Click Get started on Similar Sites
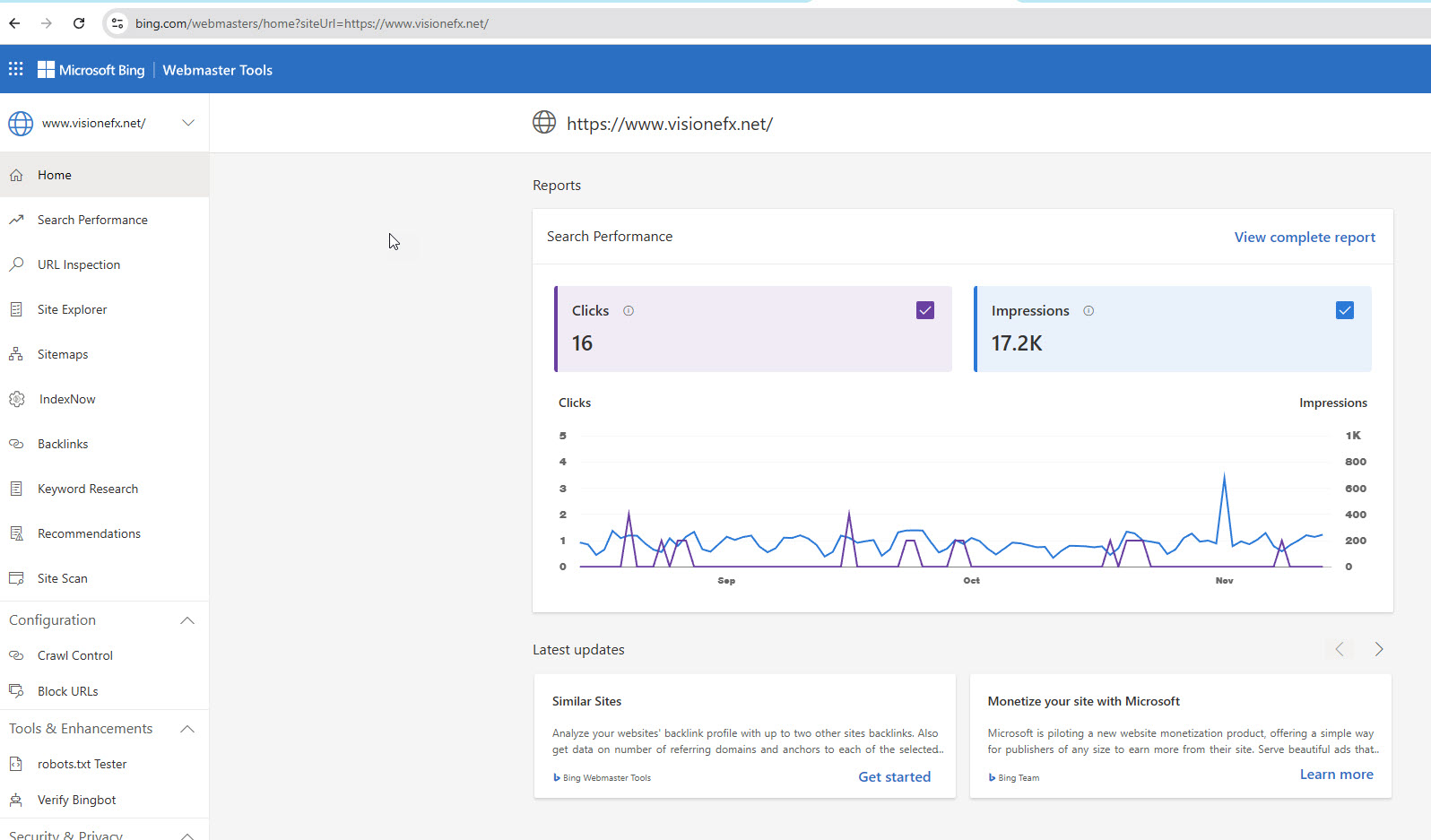Image resolution: width=1431 pixels, height=840 pixels. 894,776
